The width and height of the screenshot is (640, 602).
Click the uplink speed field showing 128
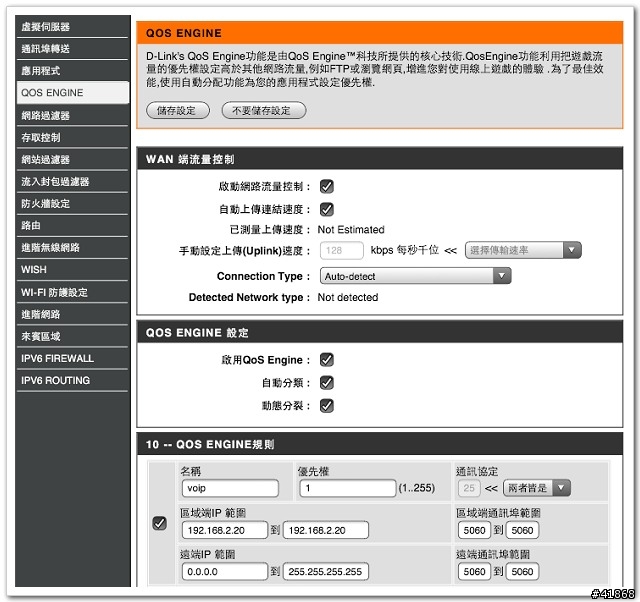pos(342,250)
